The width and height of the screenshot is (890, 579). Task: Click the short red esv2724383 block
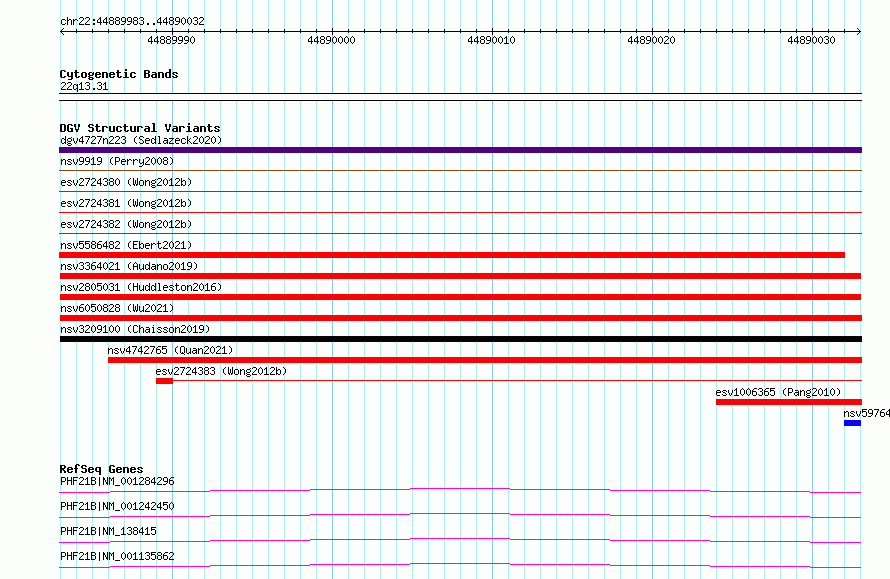(x=164, y=381)
